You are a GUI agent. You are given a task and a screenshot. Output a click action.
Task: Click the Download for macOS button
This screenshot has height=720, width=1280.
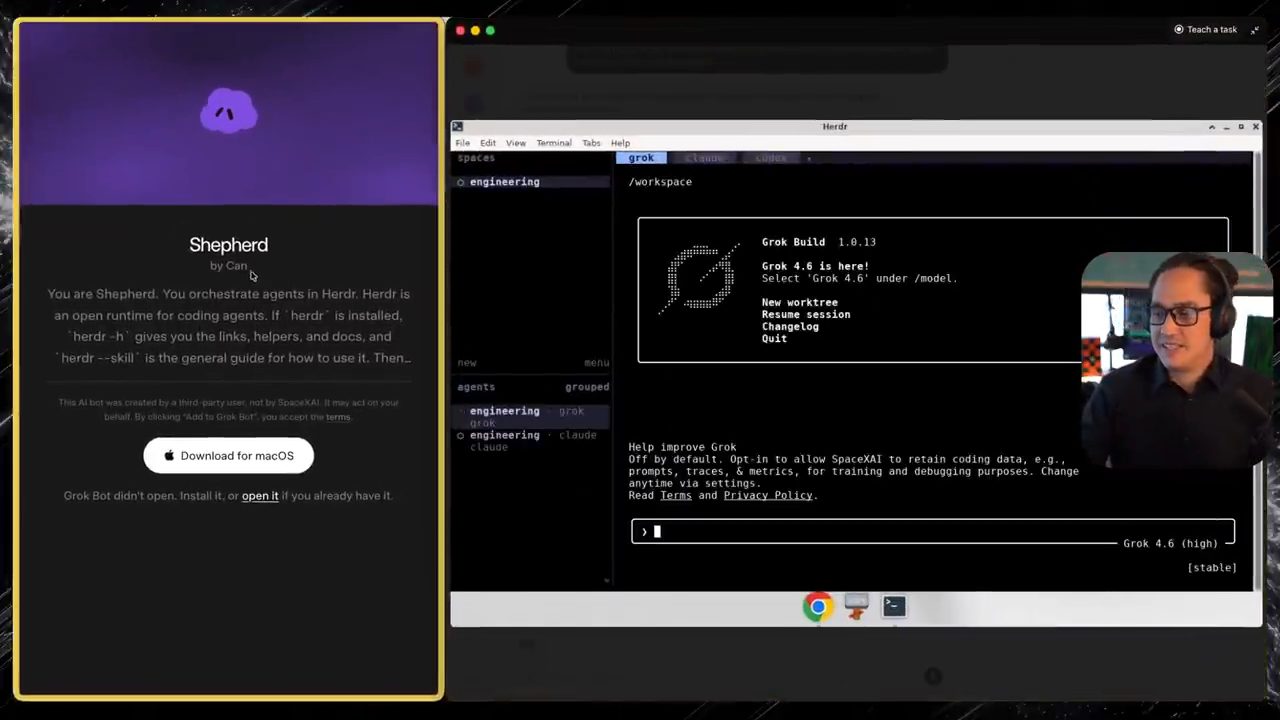pos(228,456)
